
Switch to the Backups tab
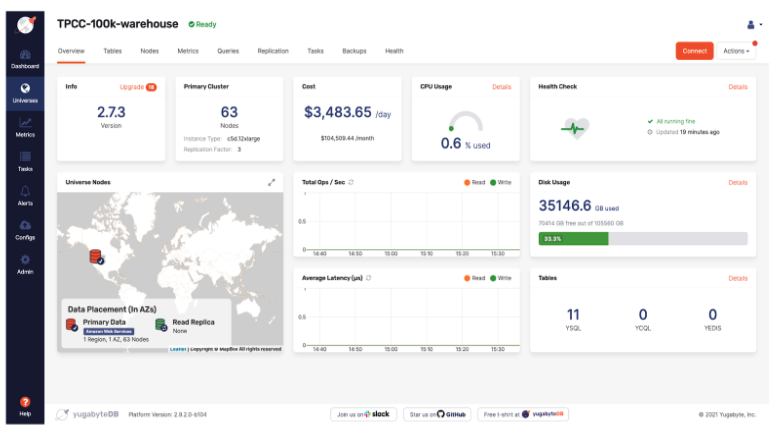[354, 51]
